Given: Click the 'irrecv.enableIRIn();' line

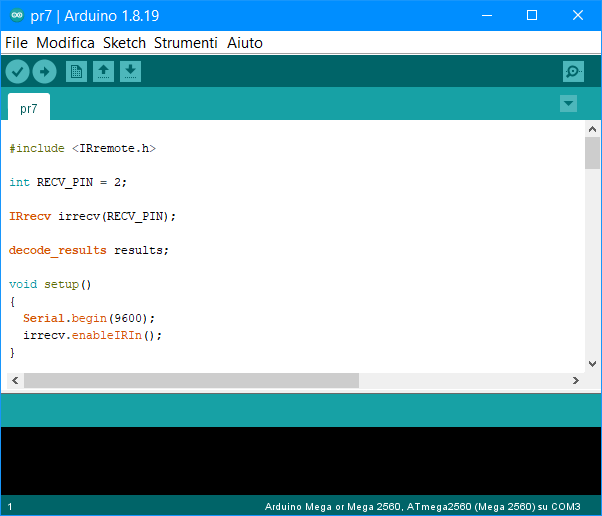Looking at the screenshot, I should (93, 335).
